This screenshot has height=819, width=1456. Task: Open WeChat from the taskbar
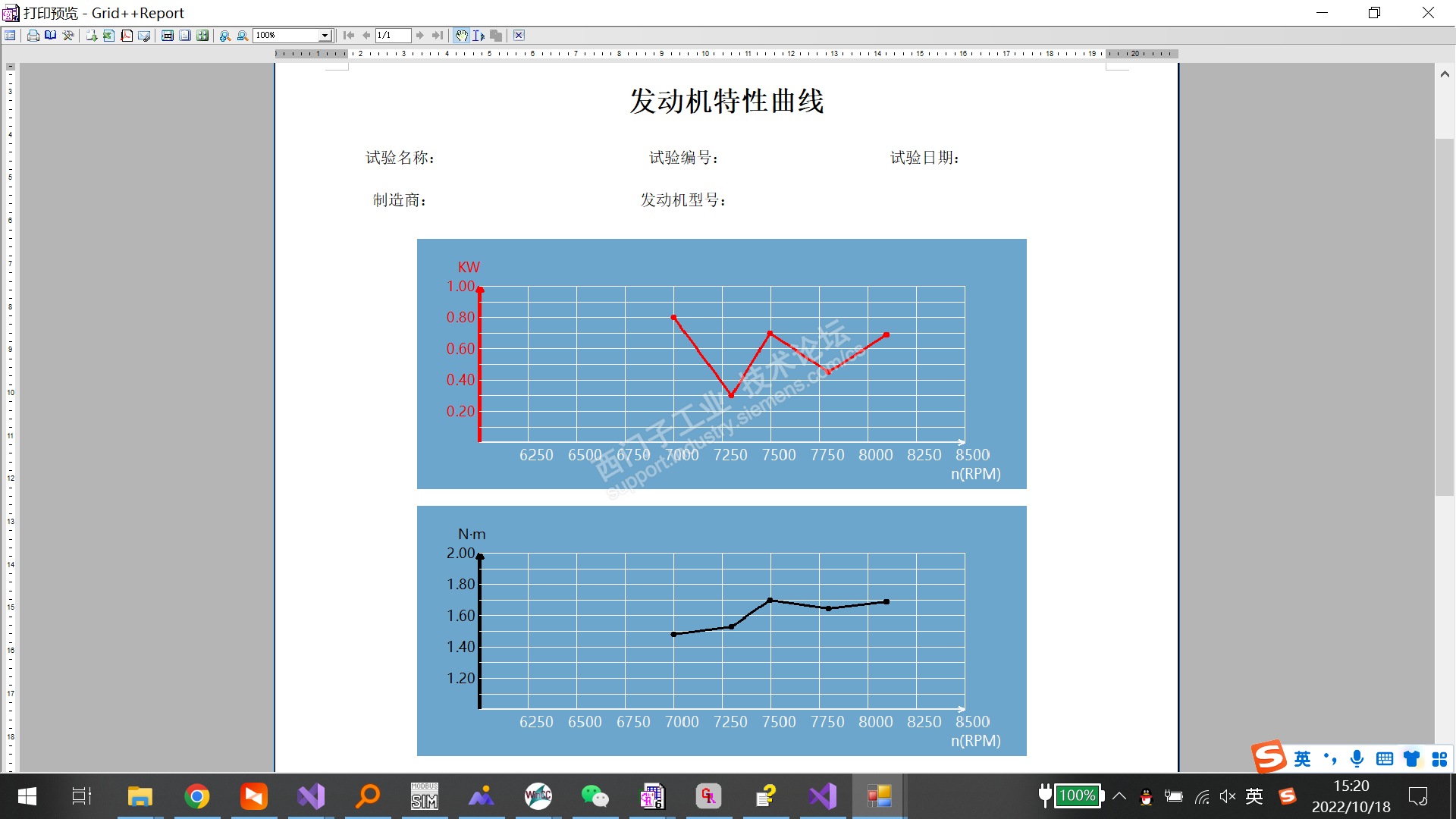[x=595, y=796]
